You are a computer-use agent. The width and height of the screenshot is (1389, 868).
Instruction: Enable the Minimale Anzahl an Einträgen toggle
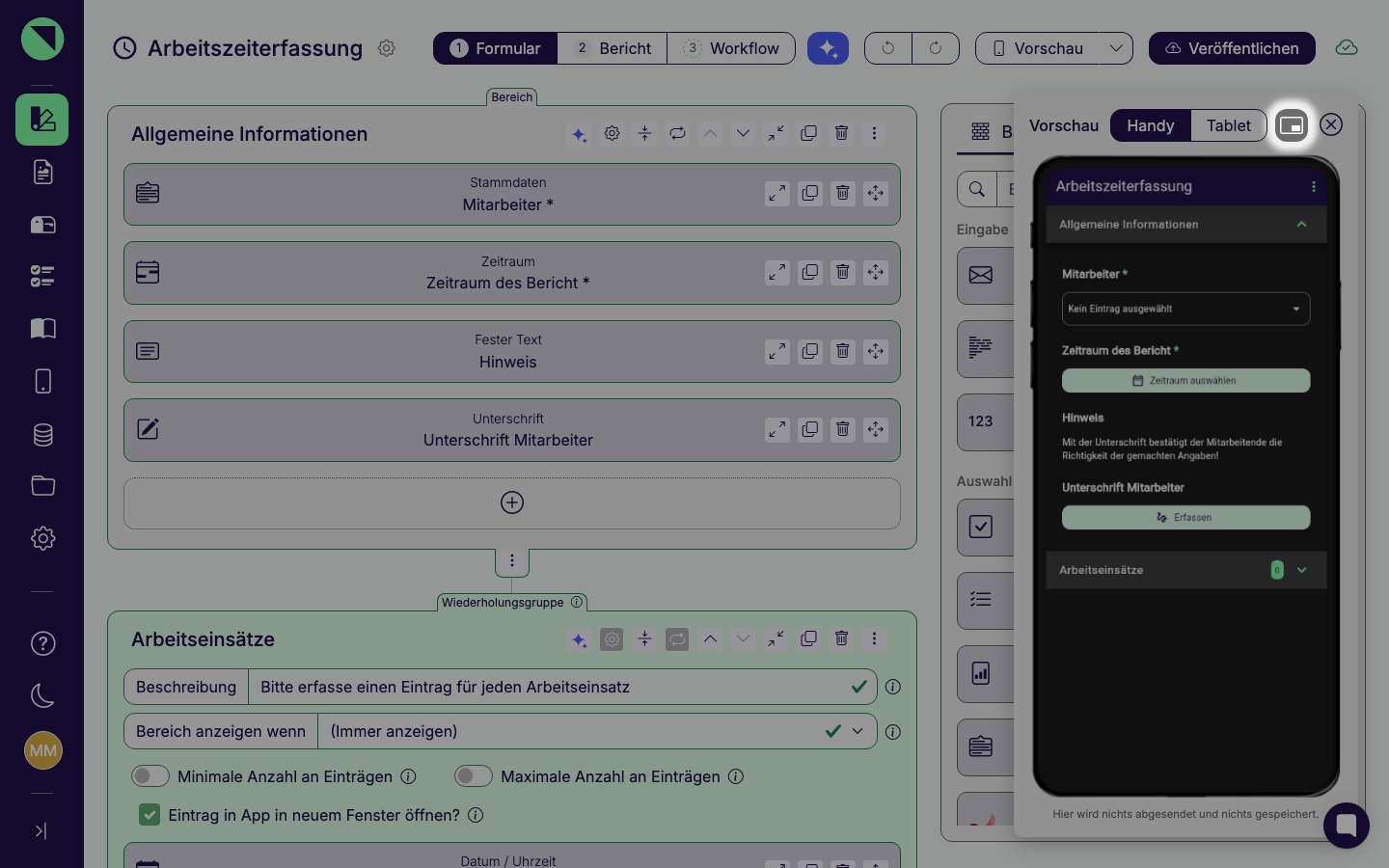tap(150, 776)
